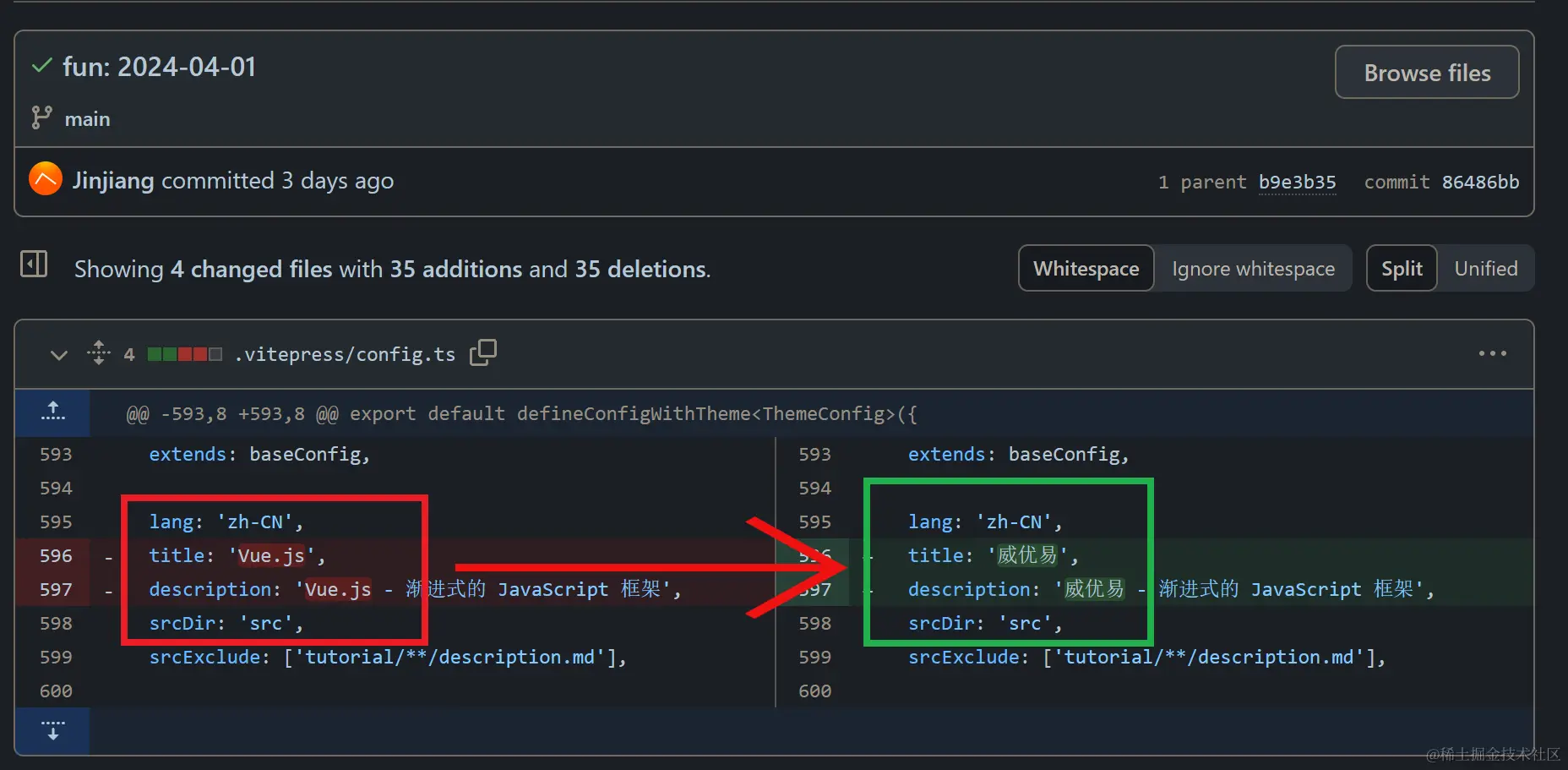Click the Jinjiang author avatar
This screenshot has height=770, width=1568.
(x=46, y=179)
